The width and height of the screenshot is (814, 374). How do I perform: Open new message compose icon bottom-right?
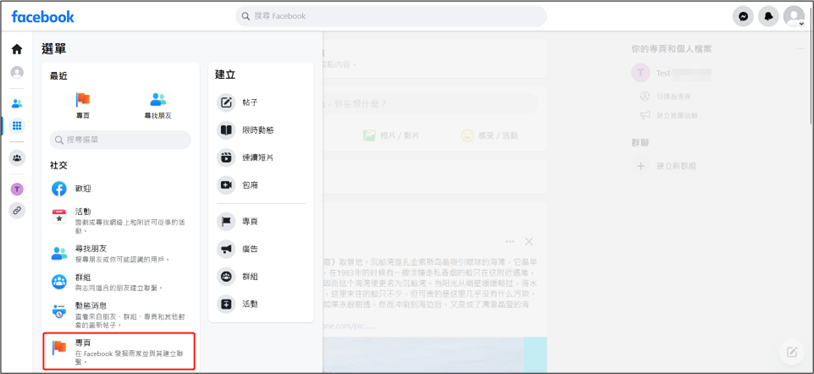[x=792, y=352]
